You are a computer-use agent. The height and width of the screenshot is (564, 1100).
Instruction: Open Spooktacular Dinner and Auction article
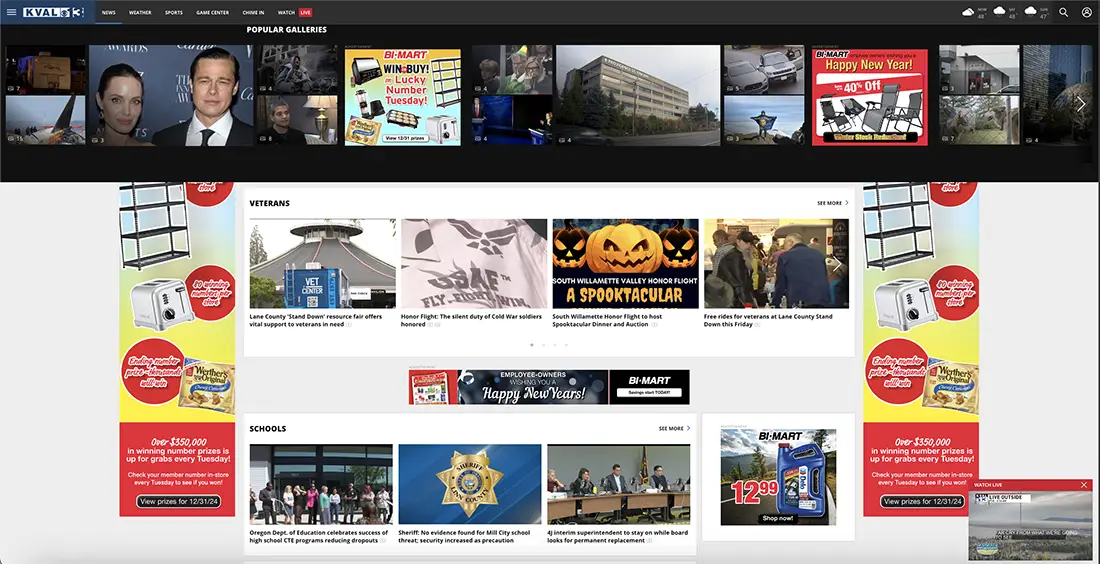(x=607, y=321)
